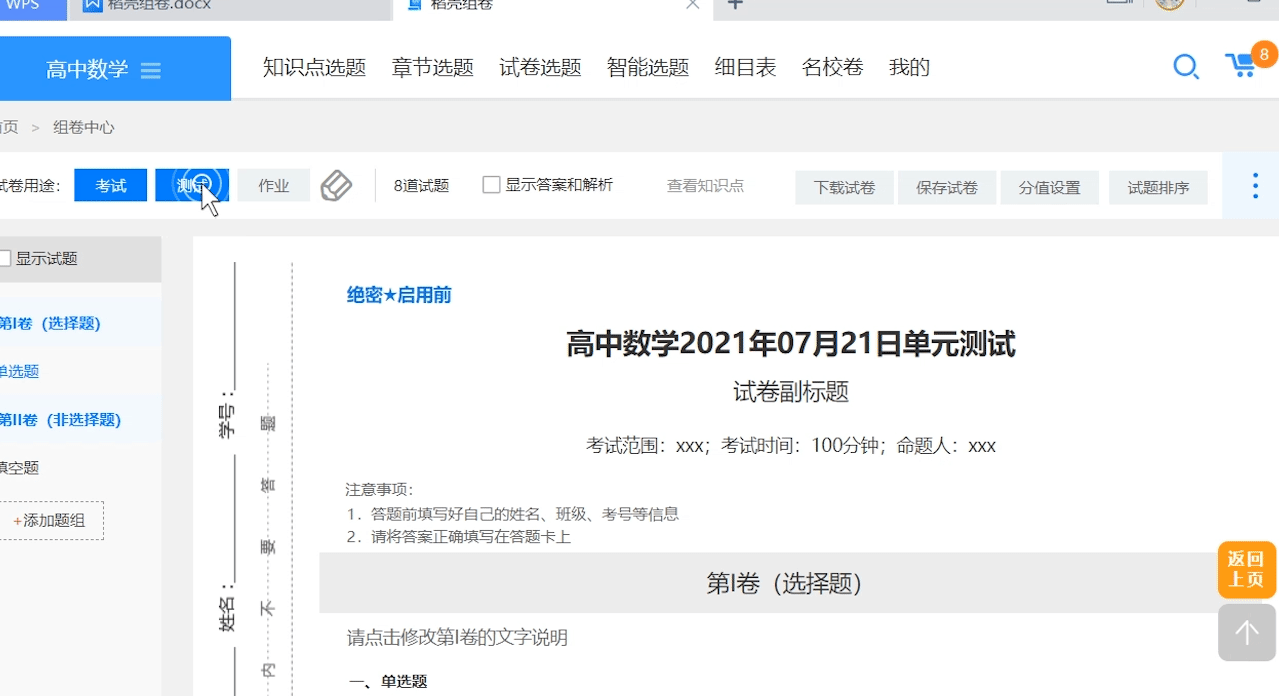The height and width of the screenshot is (696, 1279).
Task: Click 试题排序 button
Action: (x=1158, y=187)
